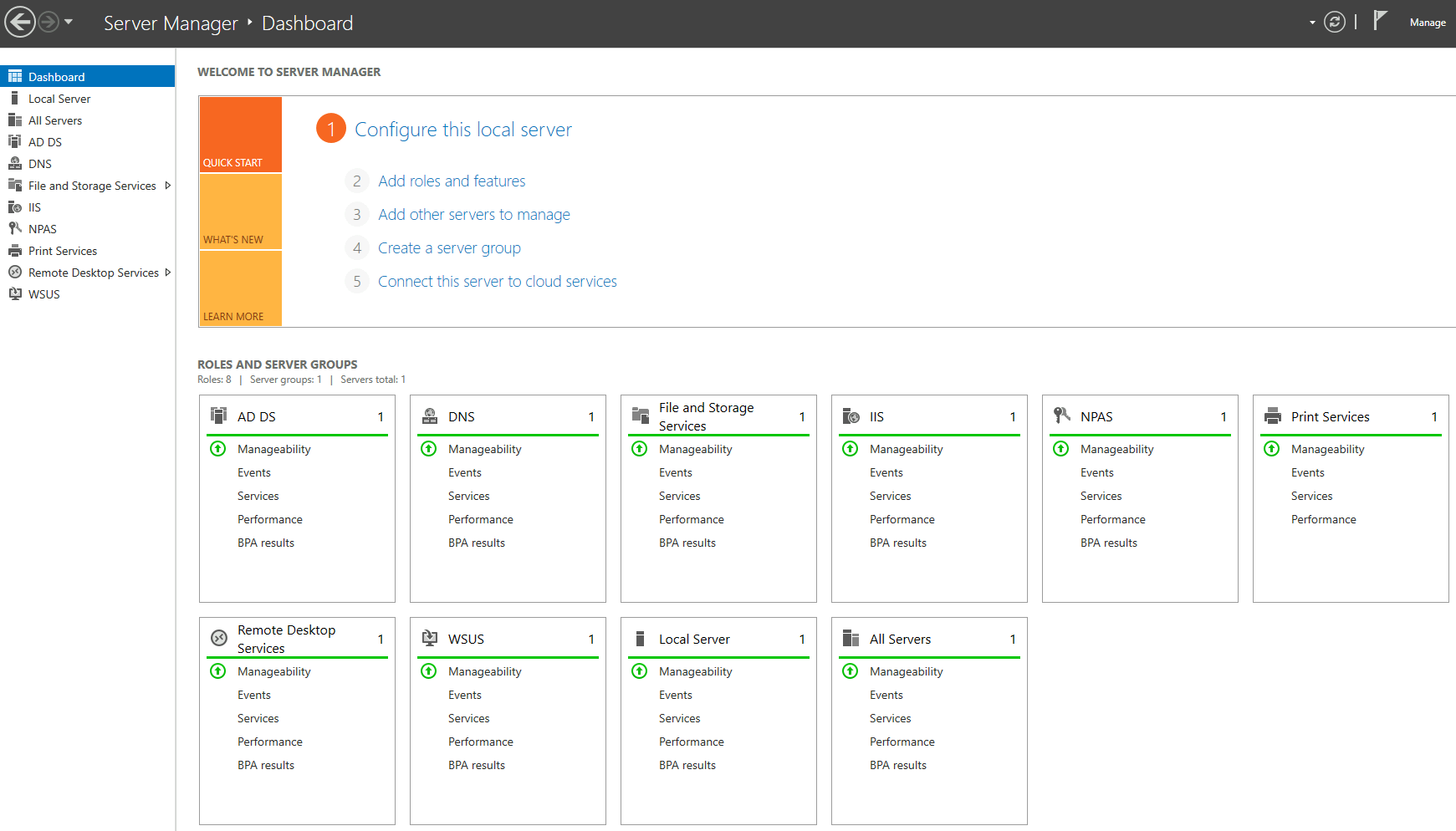This screenshot has height=831, width=1456.
Task: Click the All Servers tile icon
Action: click(x=851, y=638)
